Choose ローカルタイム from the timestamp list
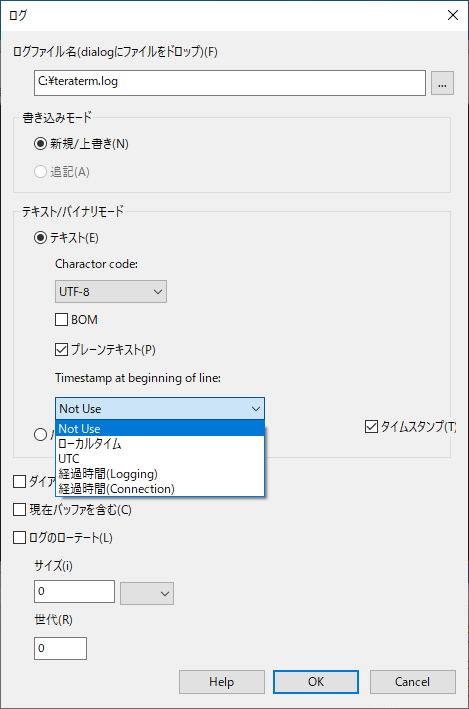The width and height of the screenshot is (469, 709). coord(160,444)
